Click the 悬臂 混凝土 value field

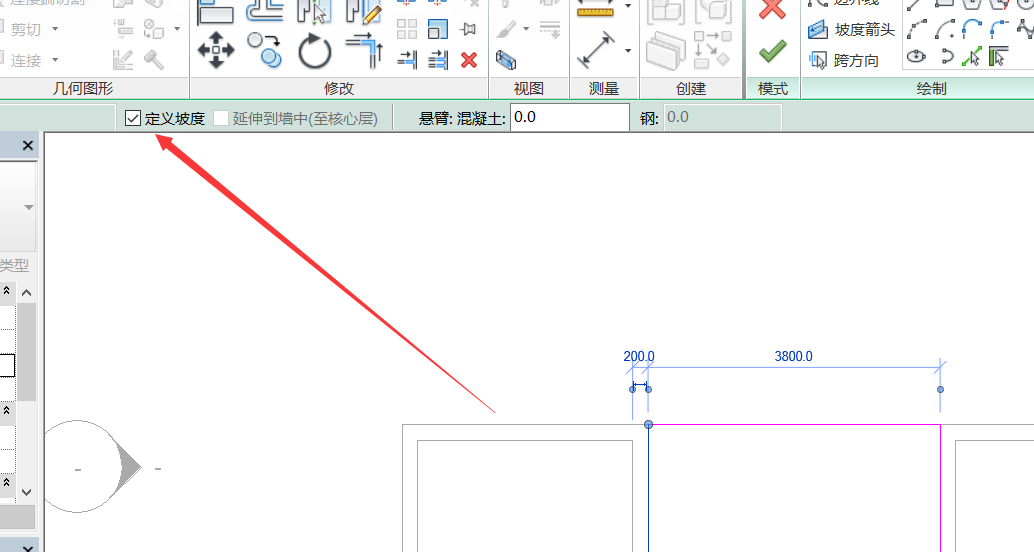(x=570, y=118)
